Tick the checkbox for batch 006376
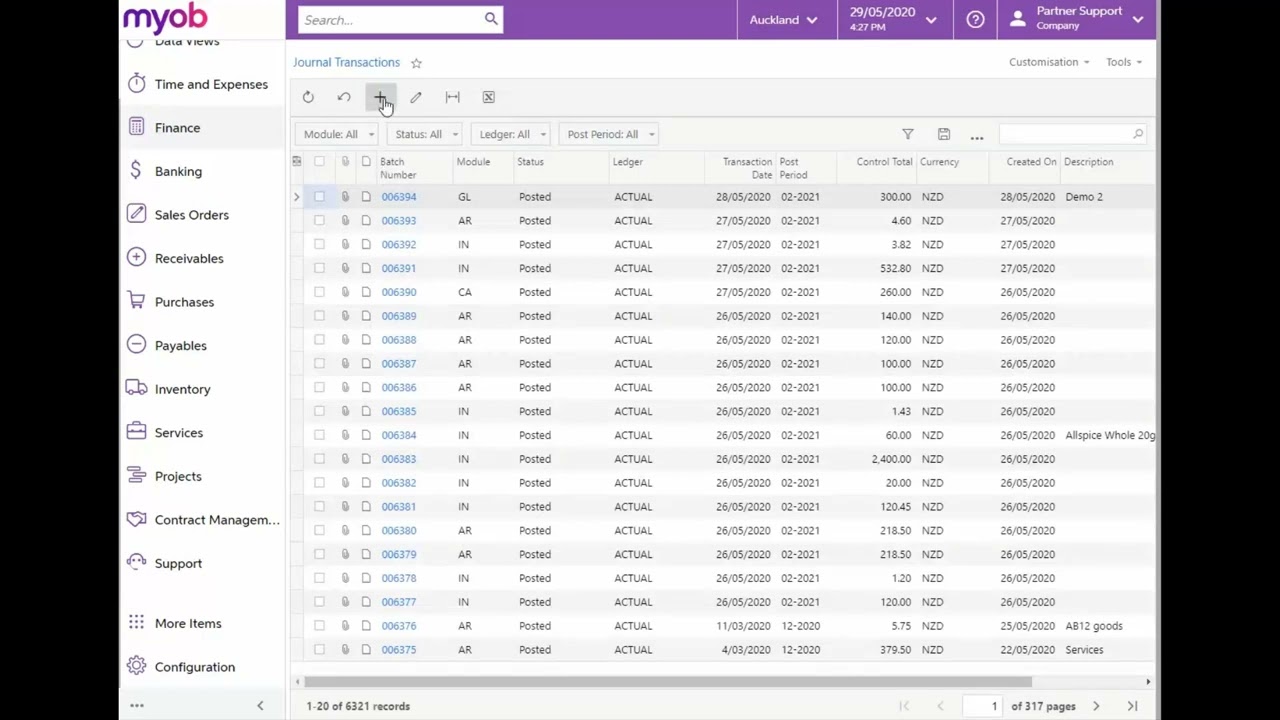The height and width of the screenshot is (720, 1280). click(x=319, y=626)
